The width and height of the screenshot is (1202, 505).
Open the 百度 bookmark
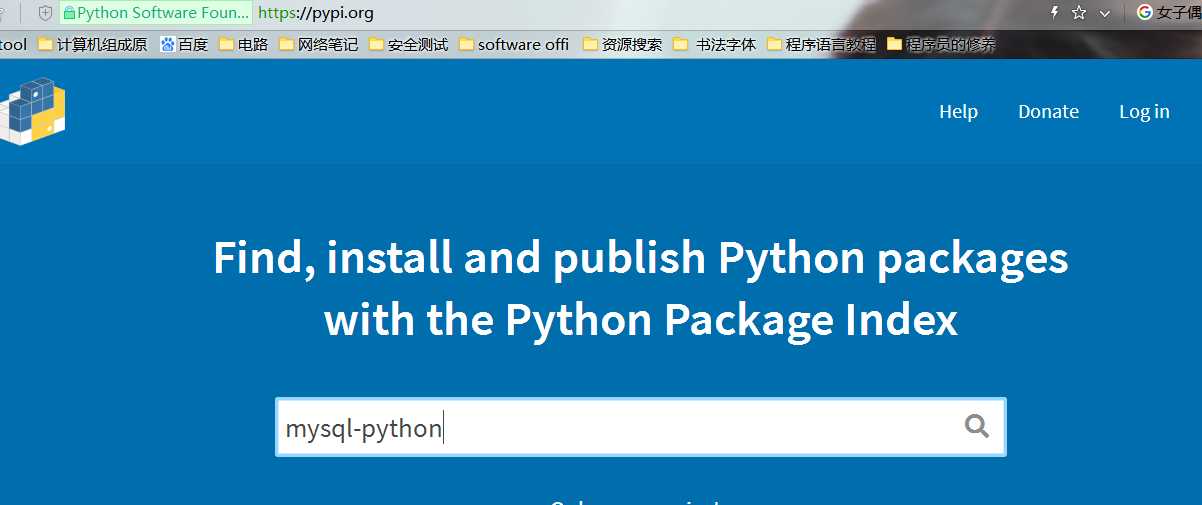coord(184,44)
